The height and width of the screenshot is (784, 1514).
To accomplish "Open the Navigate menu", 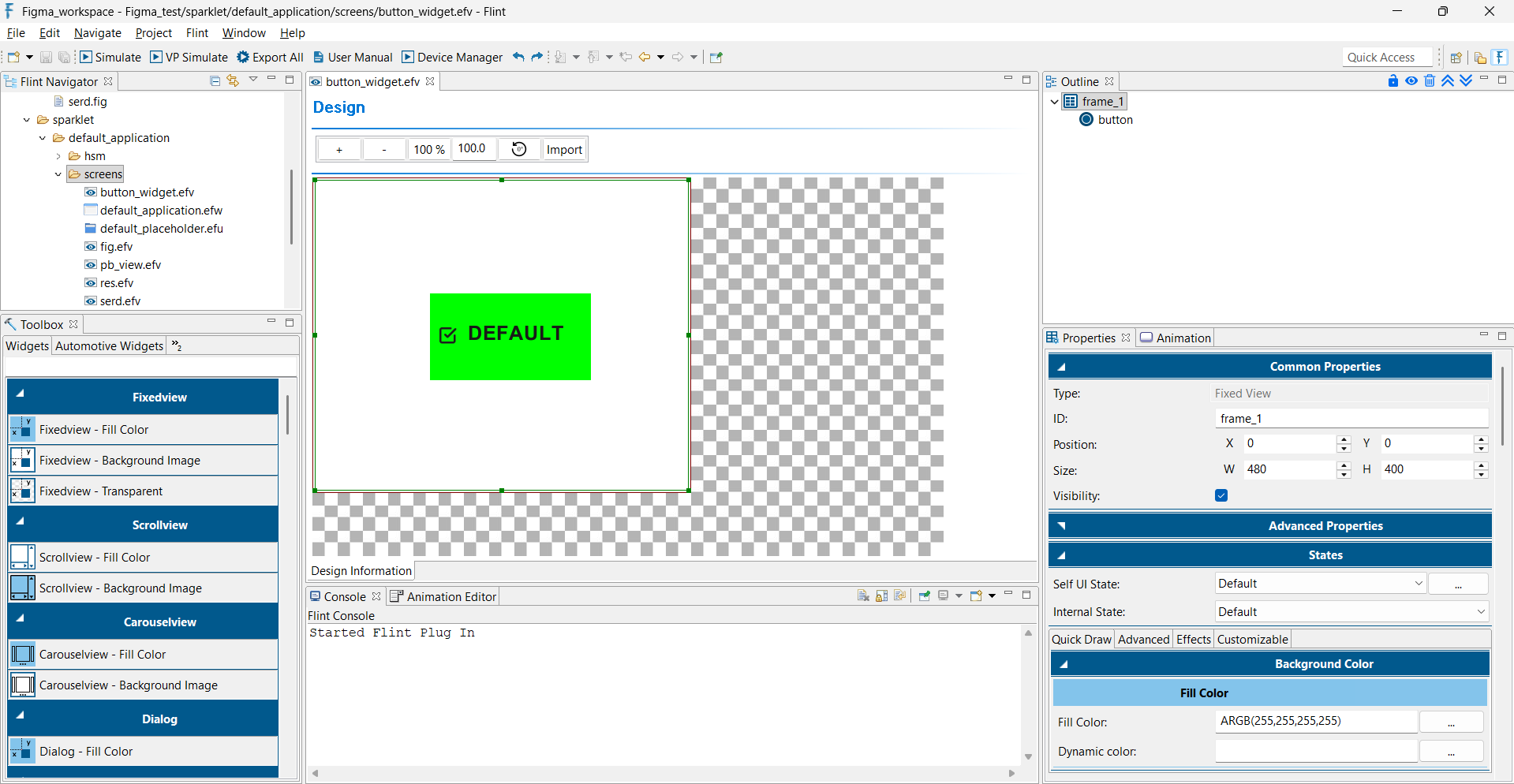I will coord(98,33).
